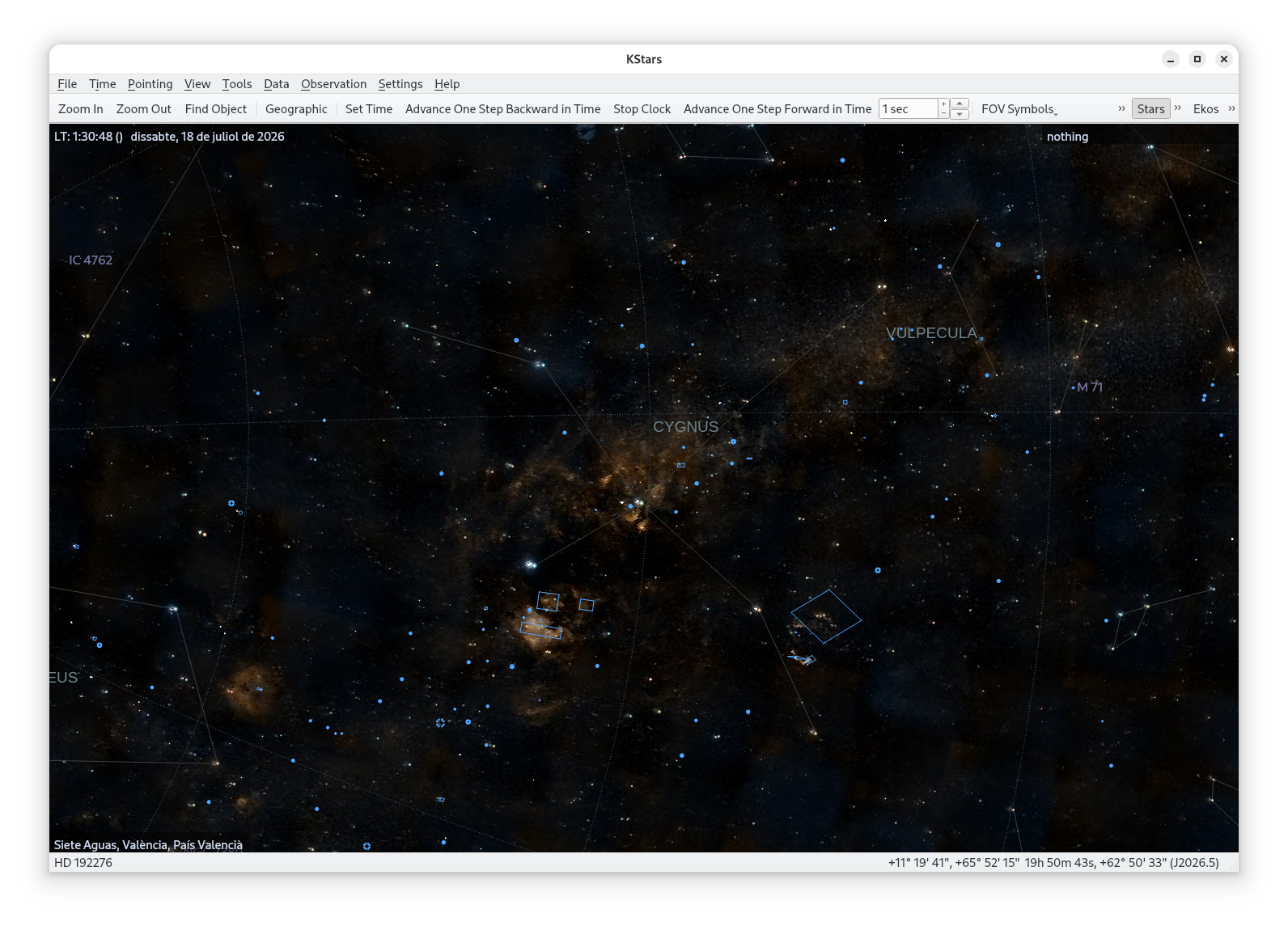Click the date 'dissabte, 18 de juliol de 2026'
Screen dimensions: 1288x926
[207, 137]
